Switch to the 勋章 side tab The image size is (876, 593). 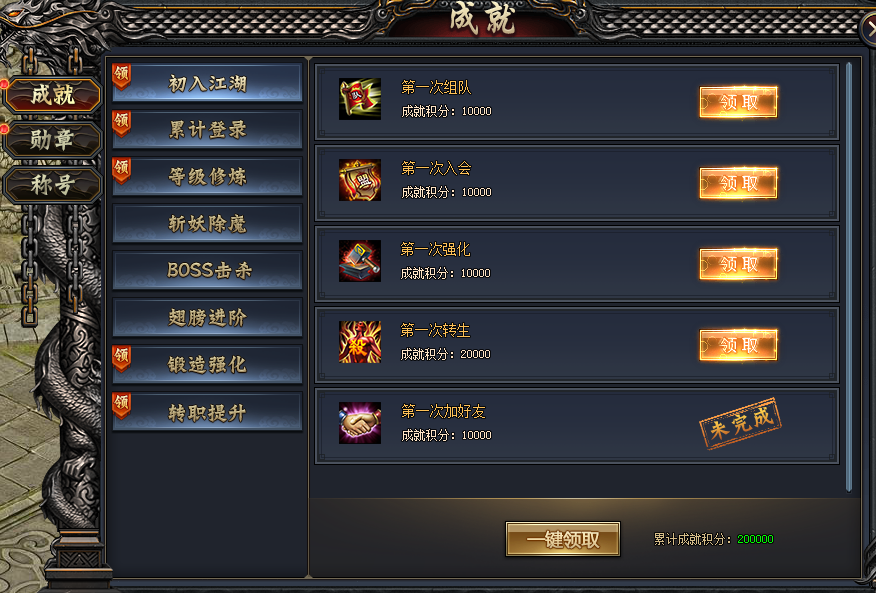53,139
